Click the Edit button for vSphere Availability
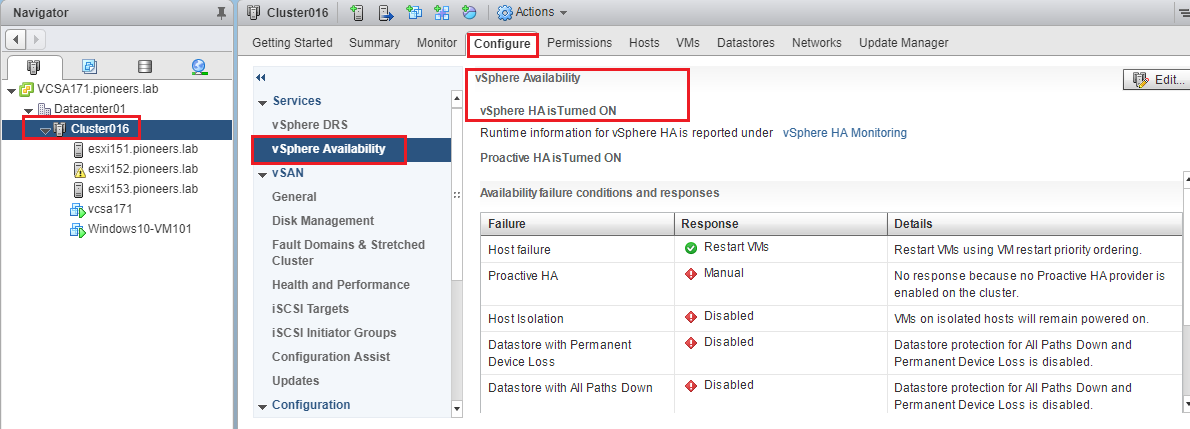This screenshot has width=1190, height=429. (1156, 79)
